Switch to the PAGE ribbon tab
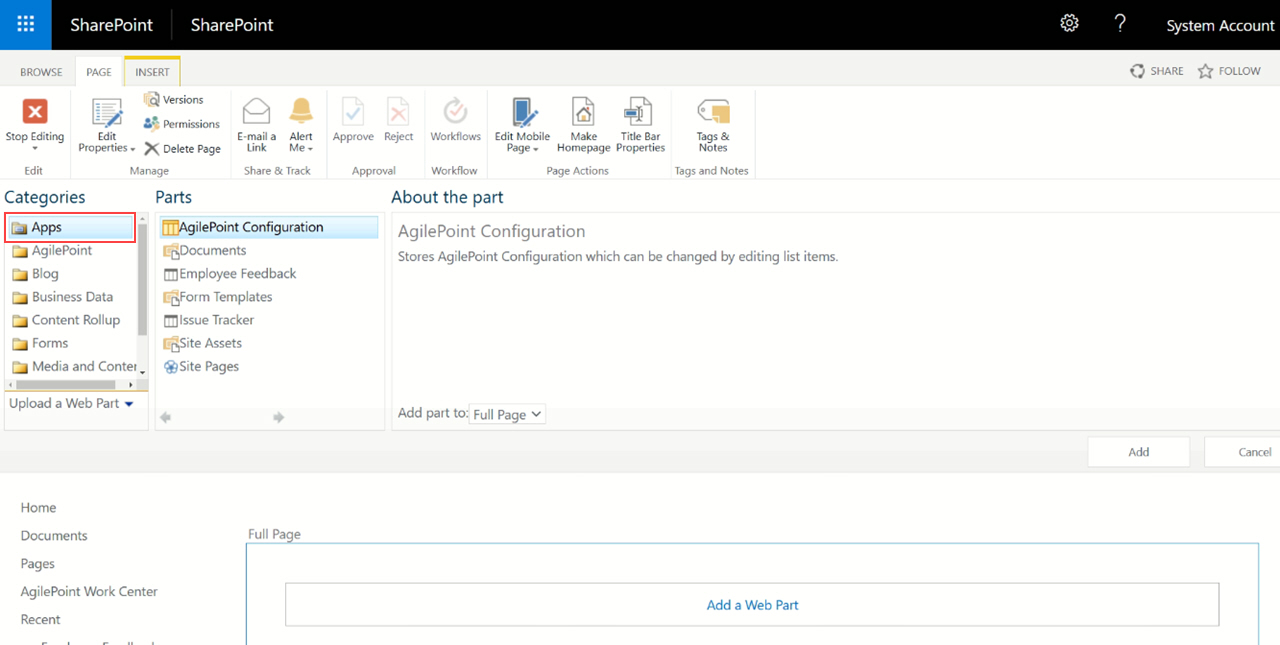 click(x=99, y=72)
